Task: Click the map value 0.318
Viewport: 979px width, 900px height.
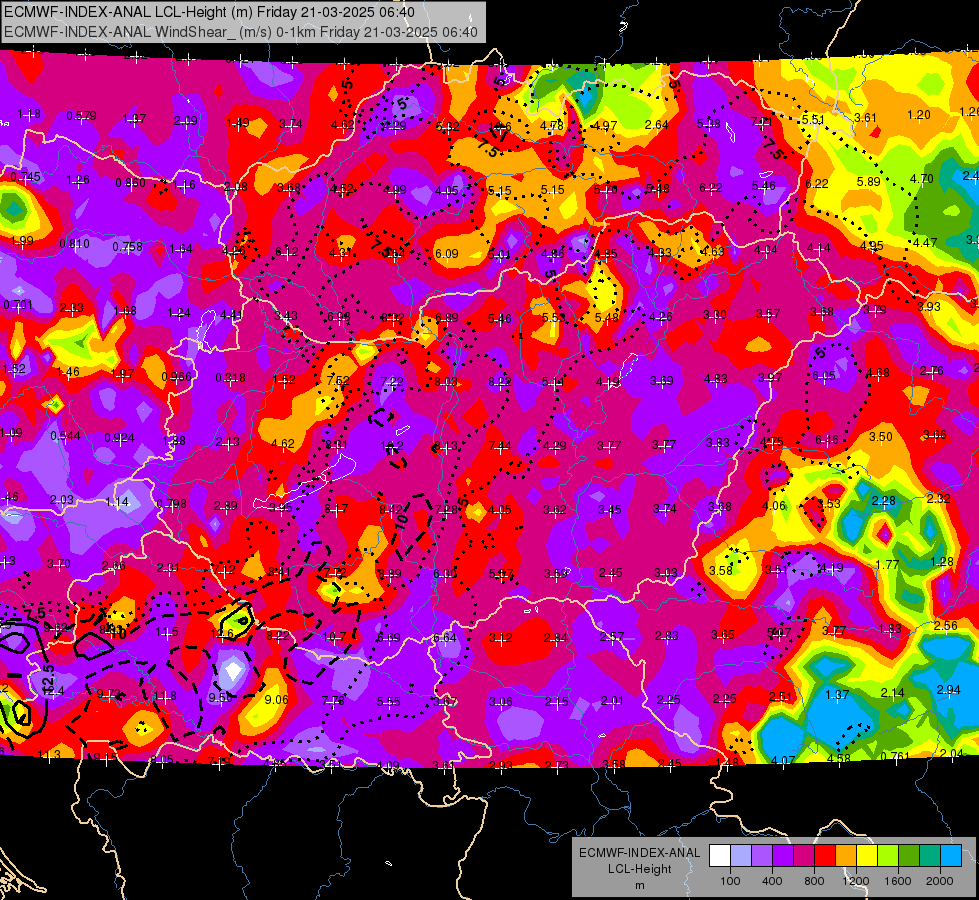Action: 230,378
